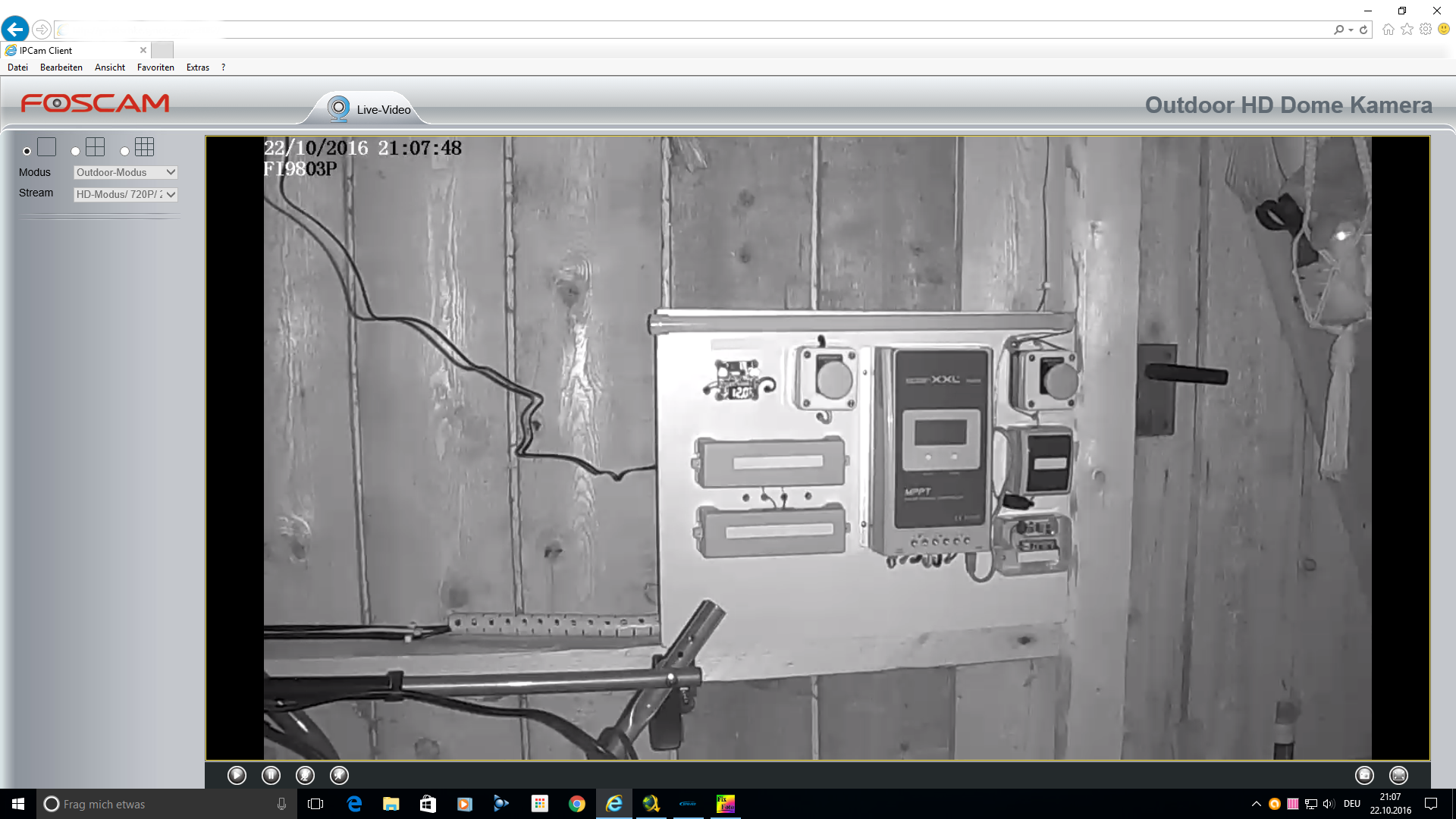The width and height of the screenshot is (1456, 819).
Task: Click the browser back arrow
Action: [x=15, y=30]
